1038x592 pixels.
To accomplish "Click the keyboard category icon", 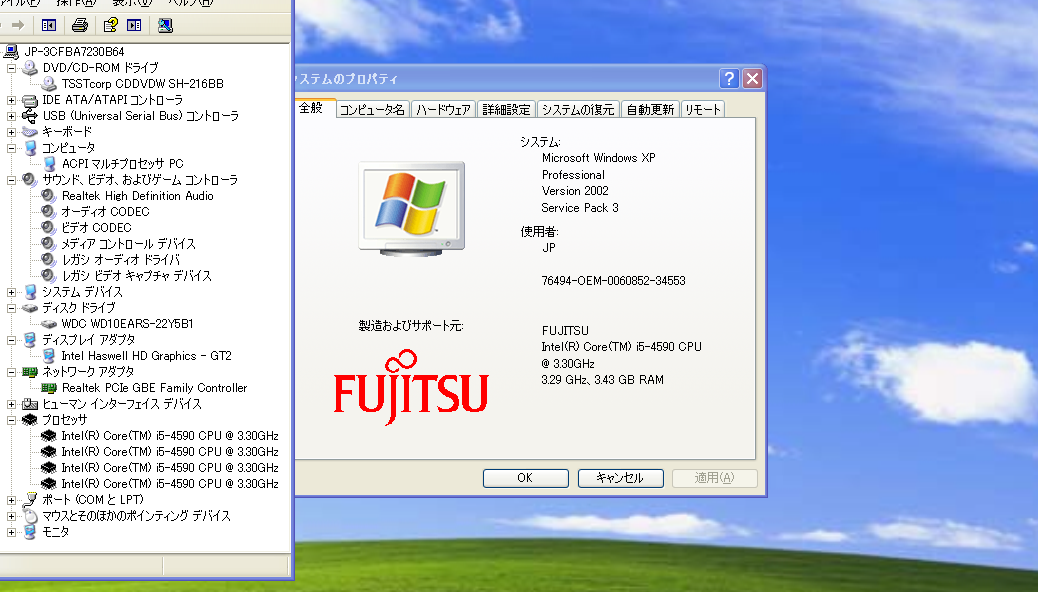I will tap(30, 132).
